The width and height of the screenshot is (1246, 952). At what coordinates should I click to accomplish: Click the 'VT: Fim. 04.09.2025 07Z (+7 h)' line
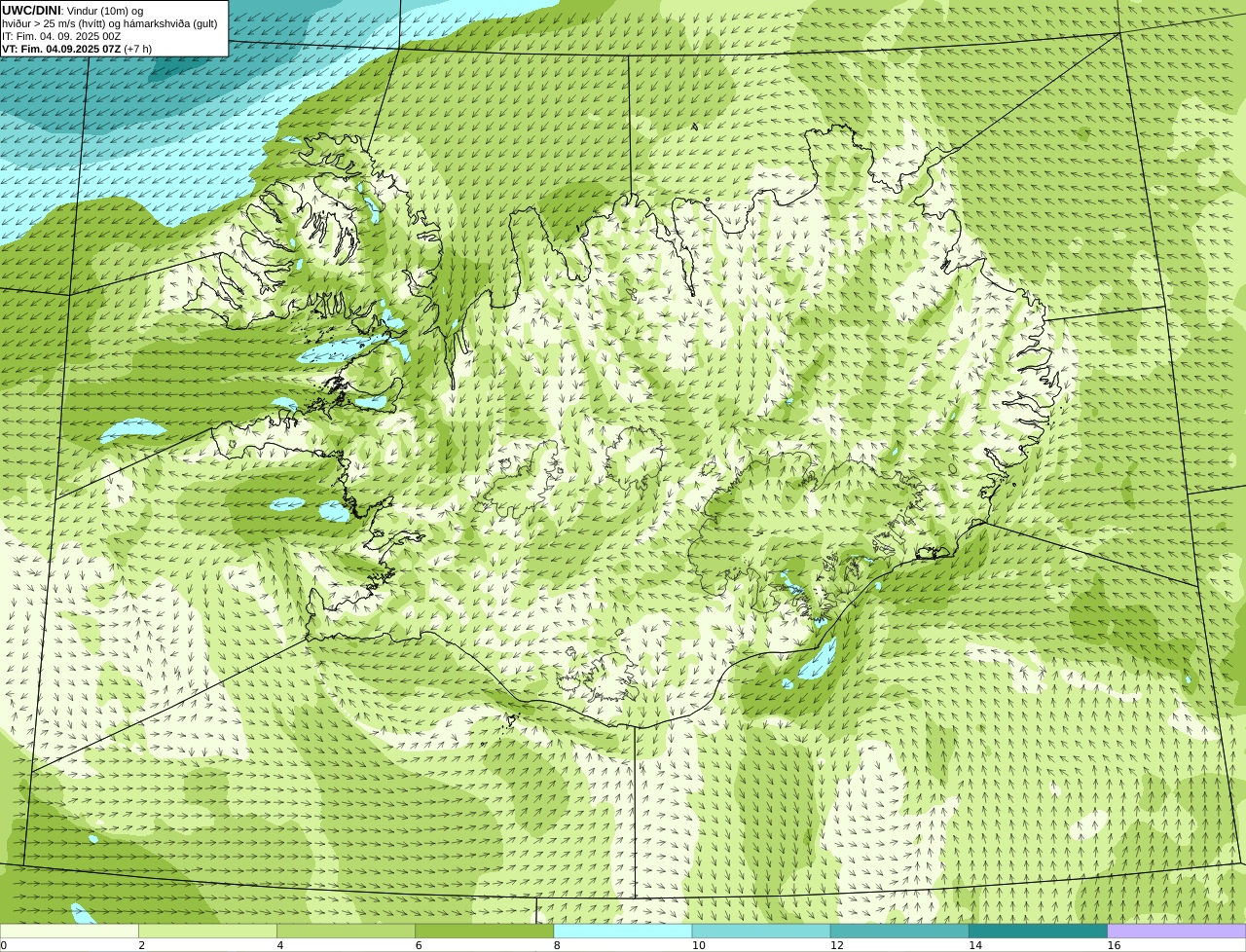(x=77, y=49)
